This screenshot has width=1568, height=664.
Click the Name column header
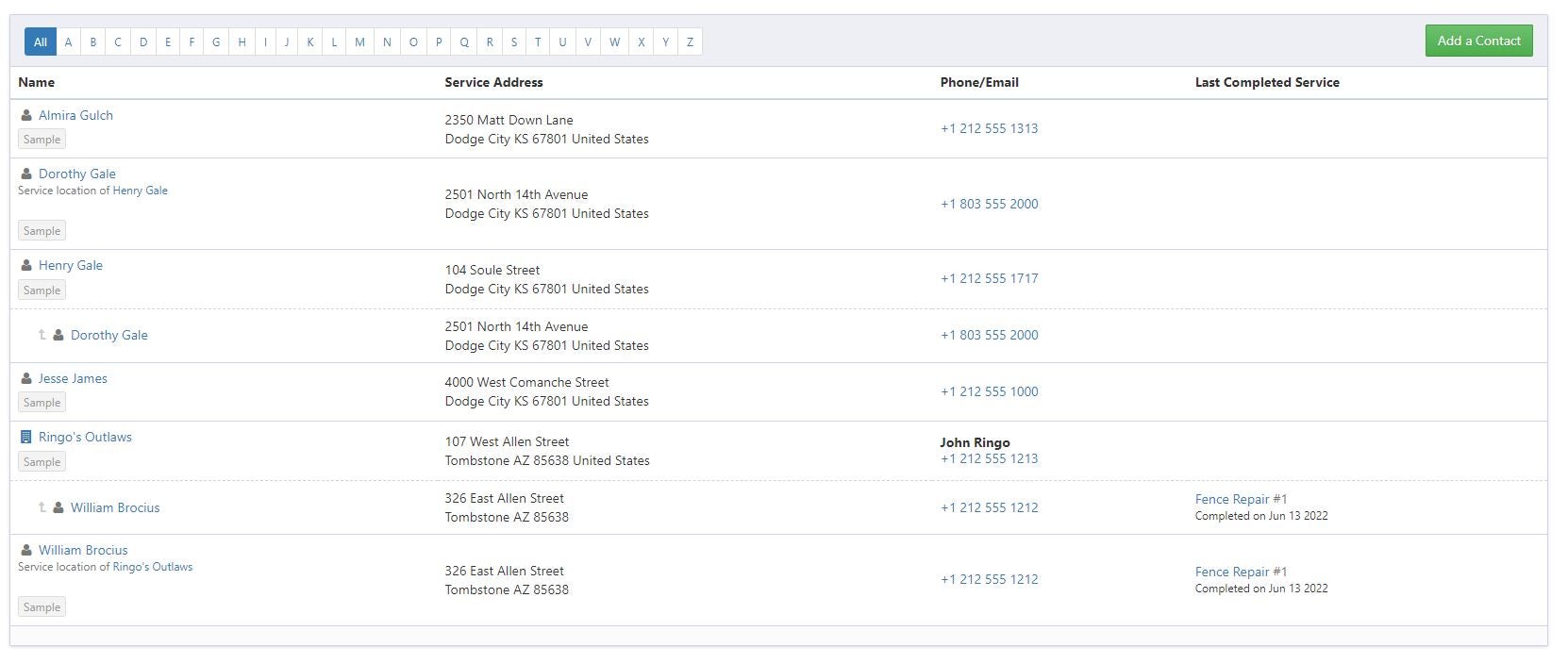point(37,82)
